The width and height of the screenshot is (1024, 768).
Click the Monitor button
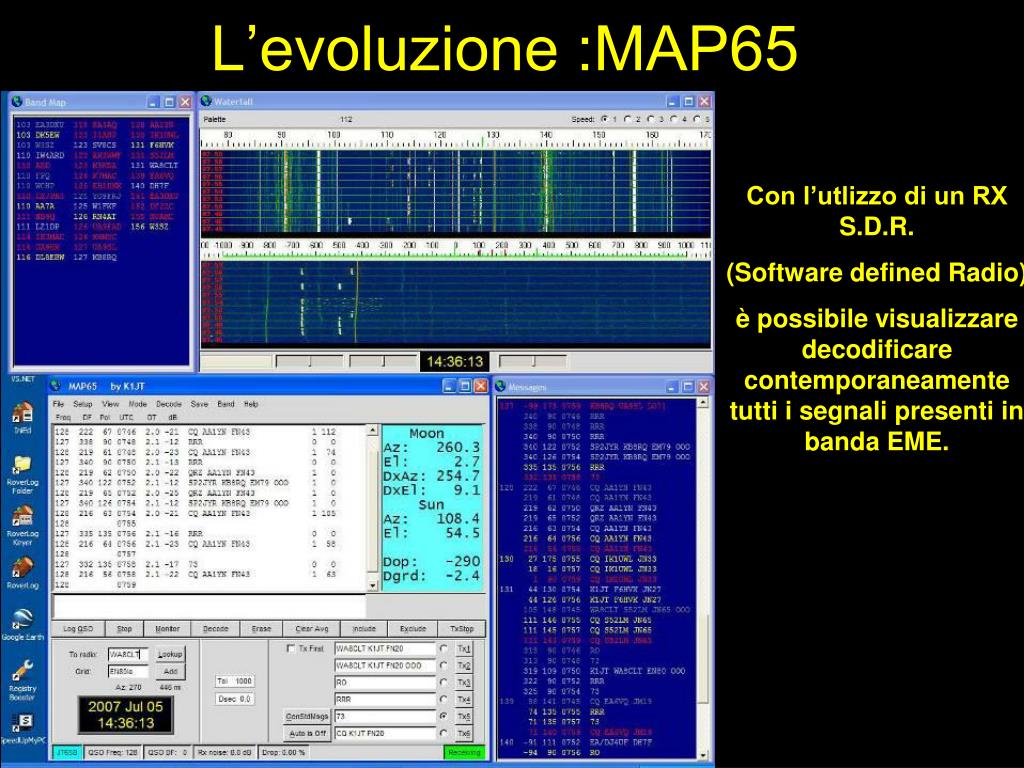tap(167, 628)
